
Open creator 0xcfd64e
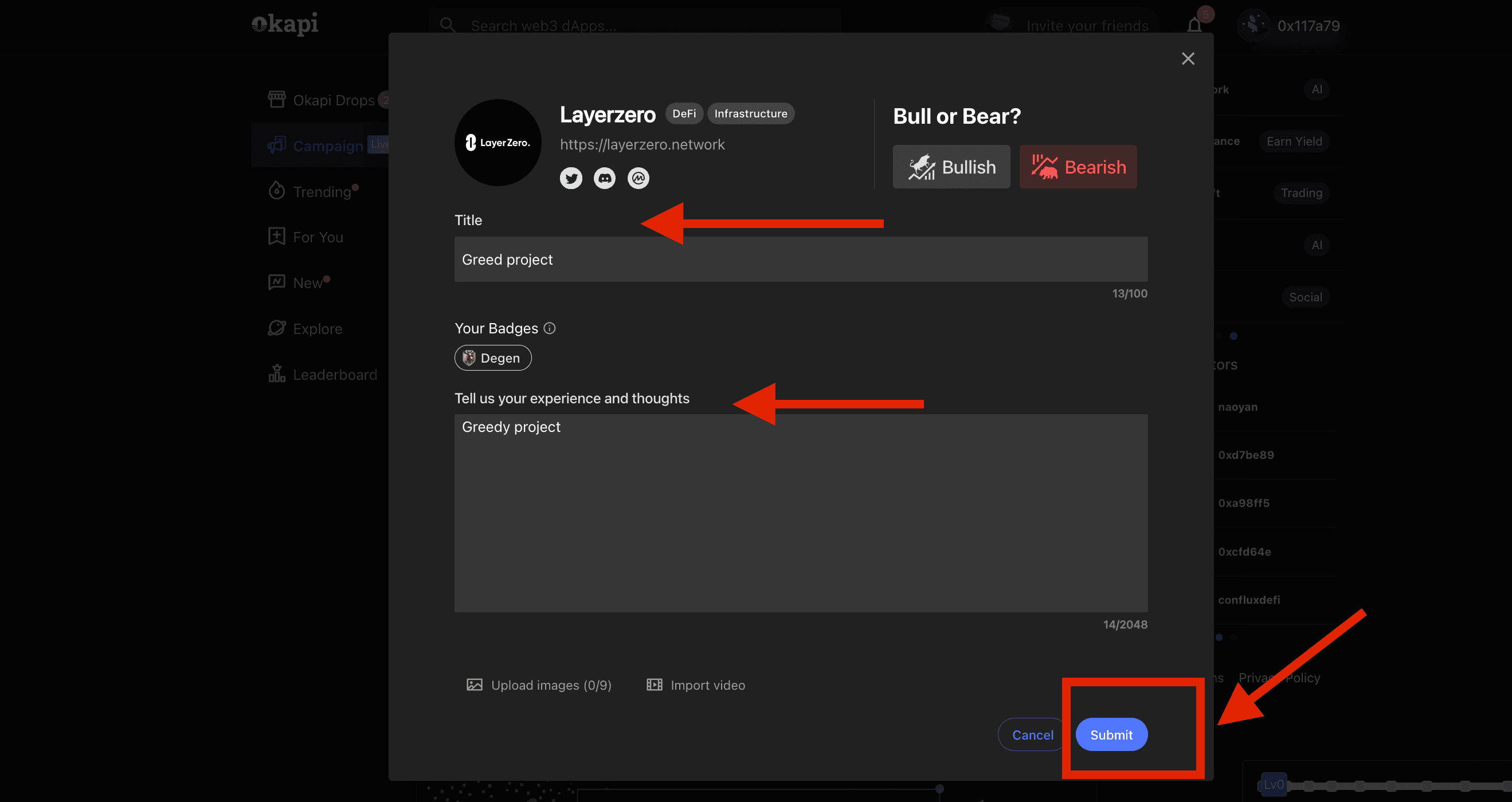click(x=1244, y=552)
